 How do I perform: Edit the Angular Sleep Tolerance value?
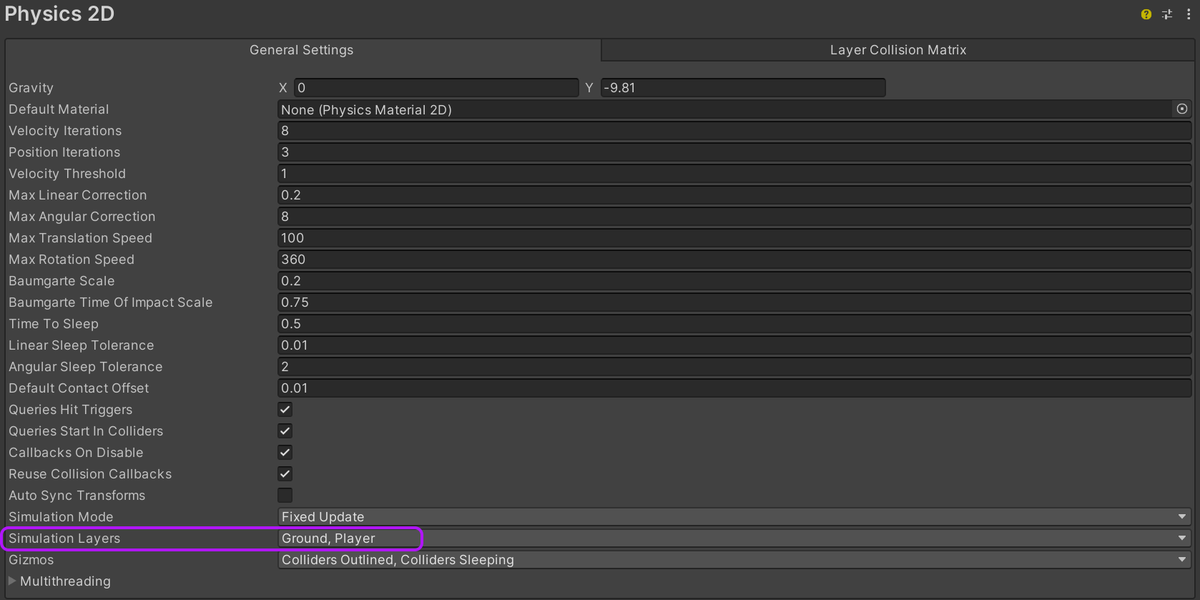click(x=734, y=367)
